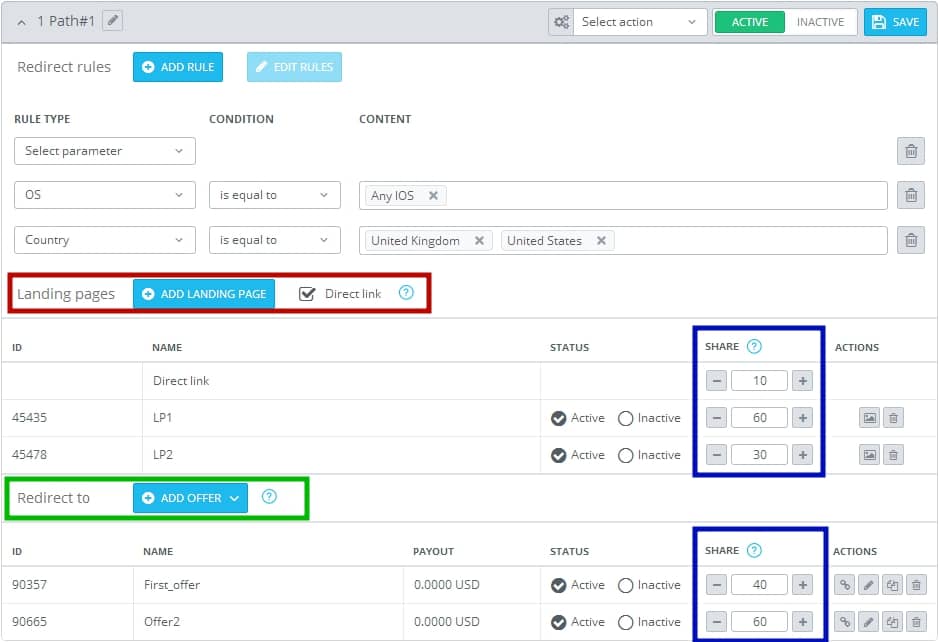Increase the First_offer share value

click(x=802, y=585)
